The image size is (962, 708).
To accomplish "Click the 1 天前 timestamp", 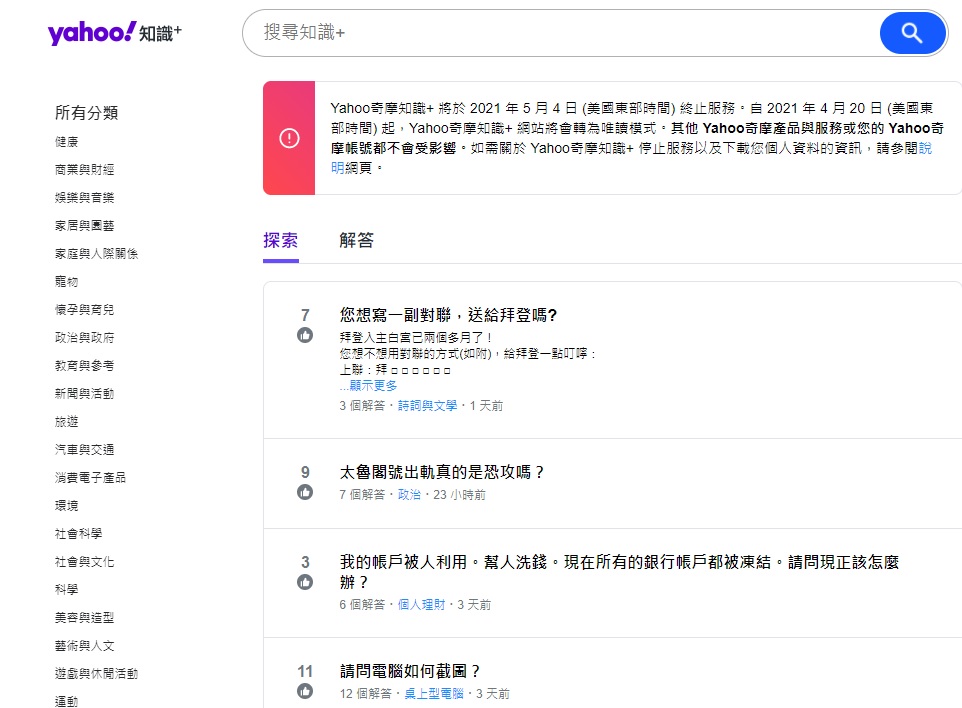I will coord(487,406).
